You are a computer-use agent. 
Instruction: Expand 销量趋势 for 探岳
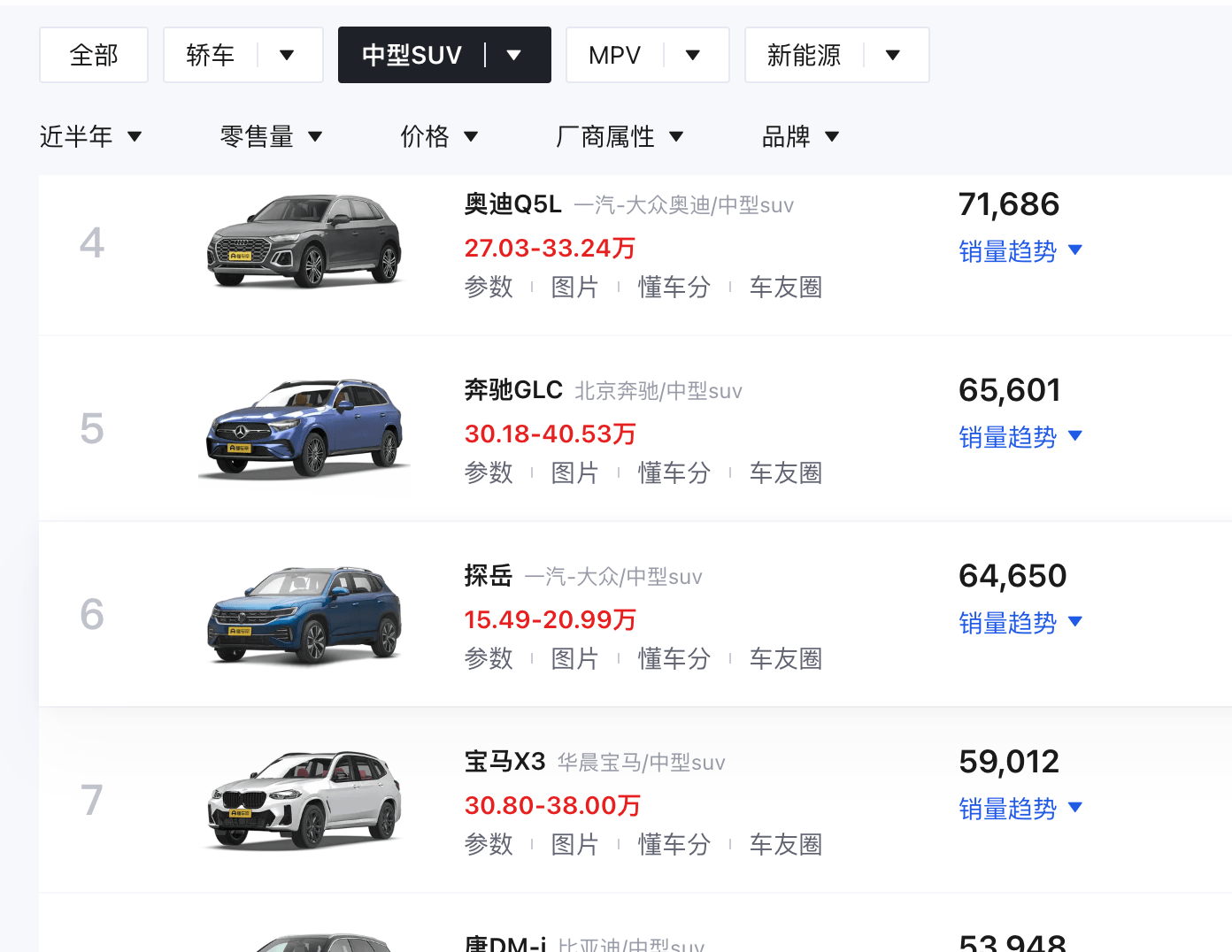click(1020, 623)
